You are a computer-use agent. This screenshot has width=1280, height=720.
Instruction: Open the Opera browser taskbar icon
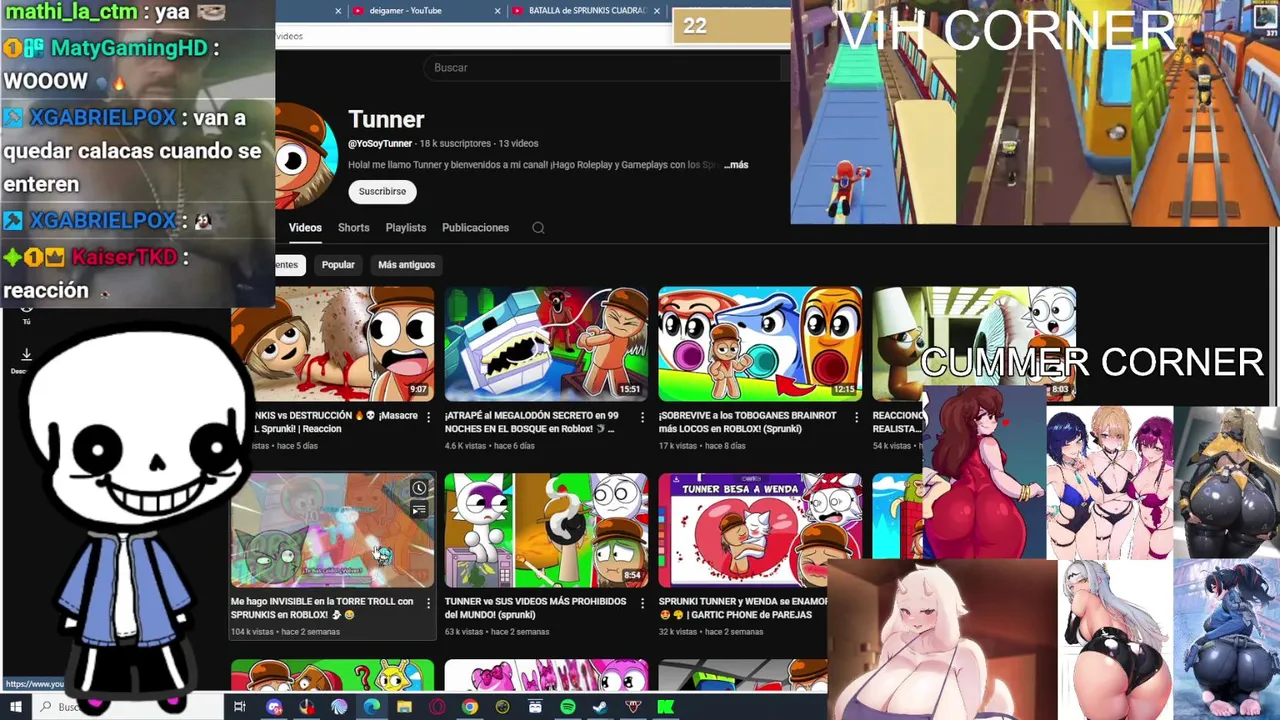pyautogui.click(x=437, y=707)
